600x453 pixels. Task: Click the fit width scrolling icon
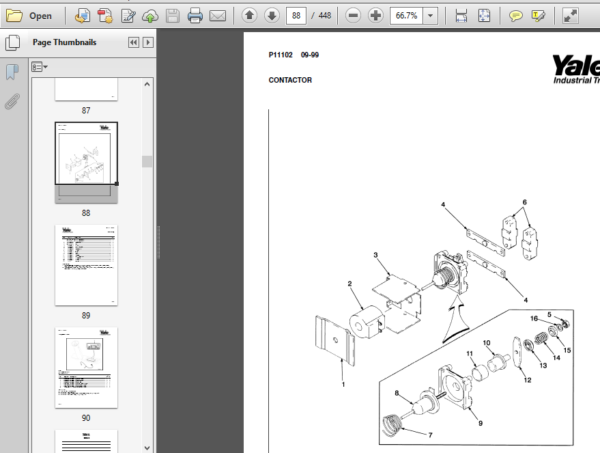pyautogui.click(x=461, y=16)
